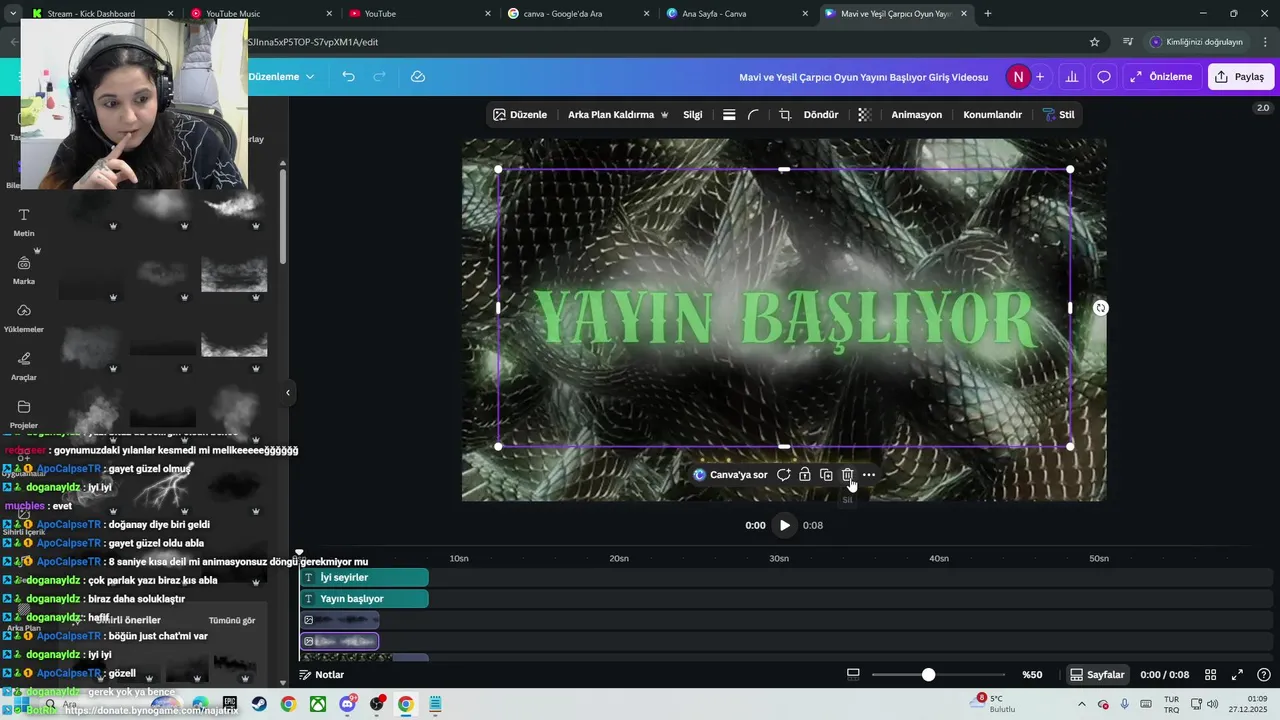The height and width of the screenshot is (720, 1280).
Task: Bookmark the page with the star icon
Action: pyautogui.click(x=1094, y=42)
